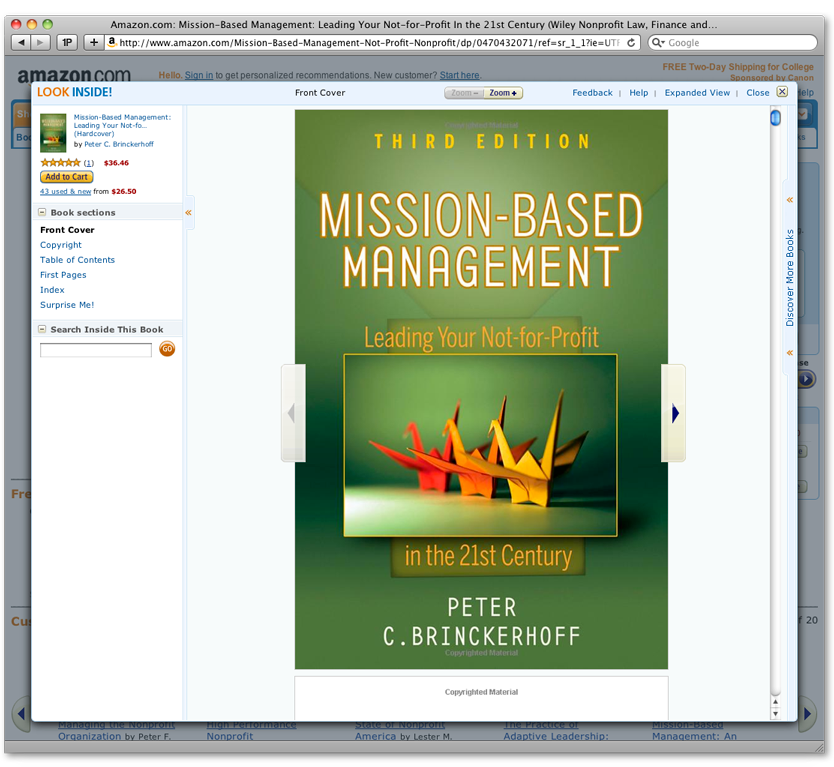
Task: Open the Index section
Action: 52,290
